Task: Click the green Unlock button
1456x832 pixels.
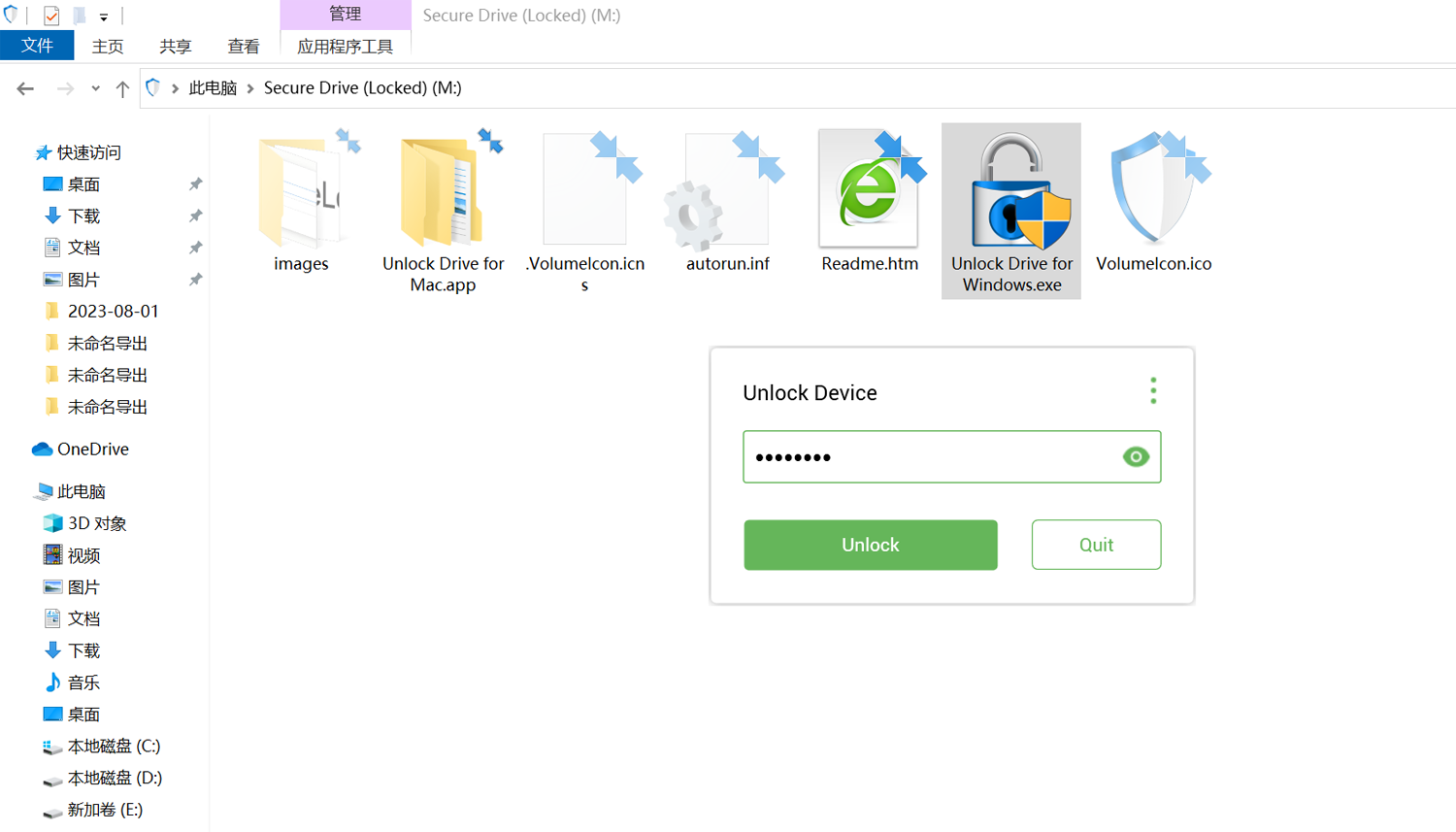Action: 870,545
